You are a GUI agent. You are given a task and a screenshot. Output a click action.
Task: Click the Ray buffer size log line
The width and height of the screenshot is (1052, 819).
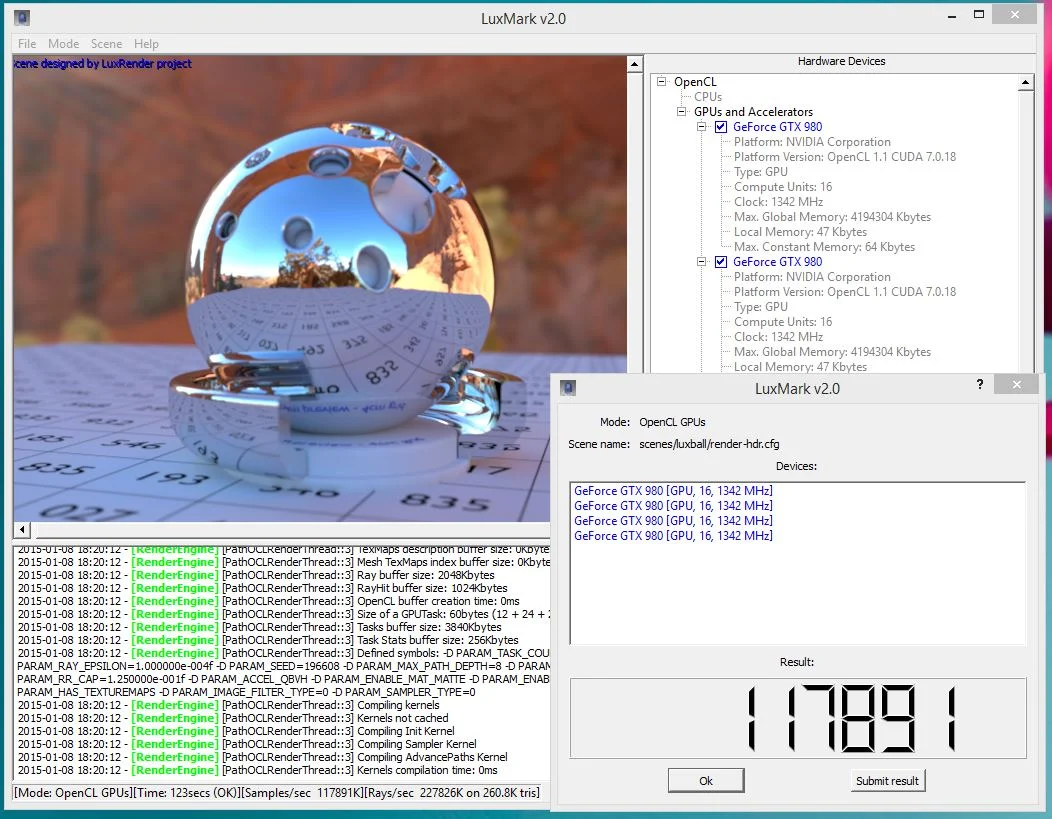[256, 576]
